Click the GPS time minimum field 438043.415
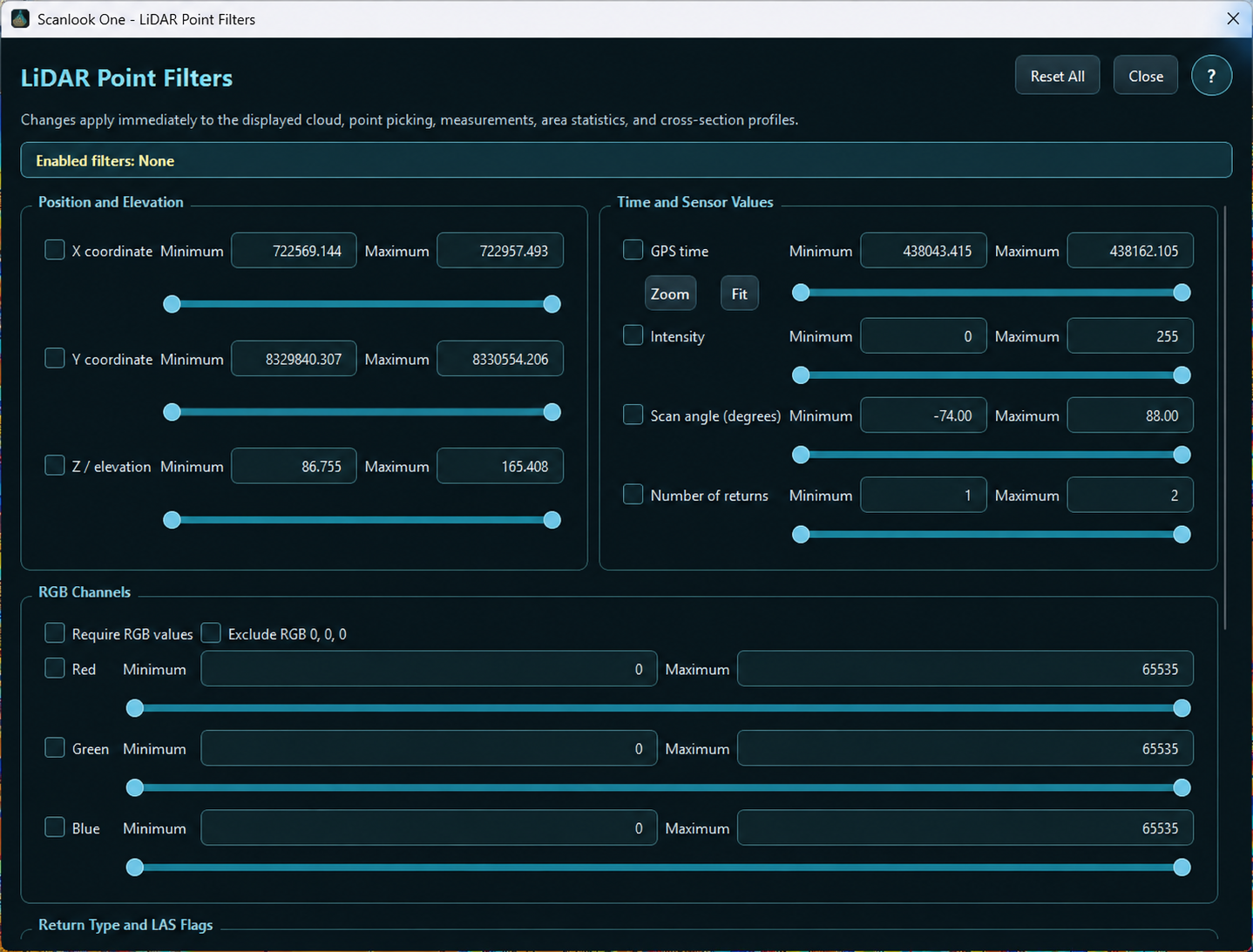The height and width of the screenshot is (952, 1253). (924, 250)
